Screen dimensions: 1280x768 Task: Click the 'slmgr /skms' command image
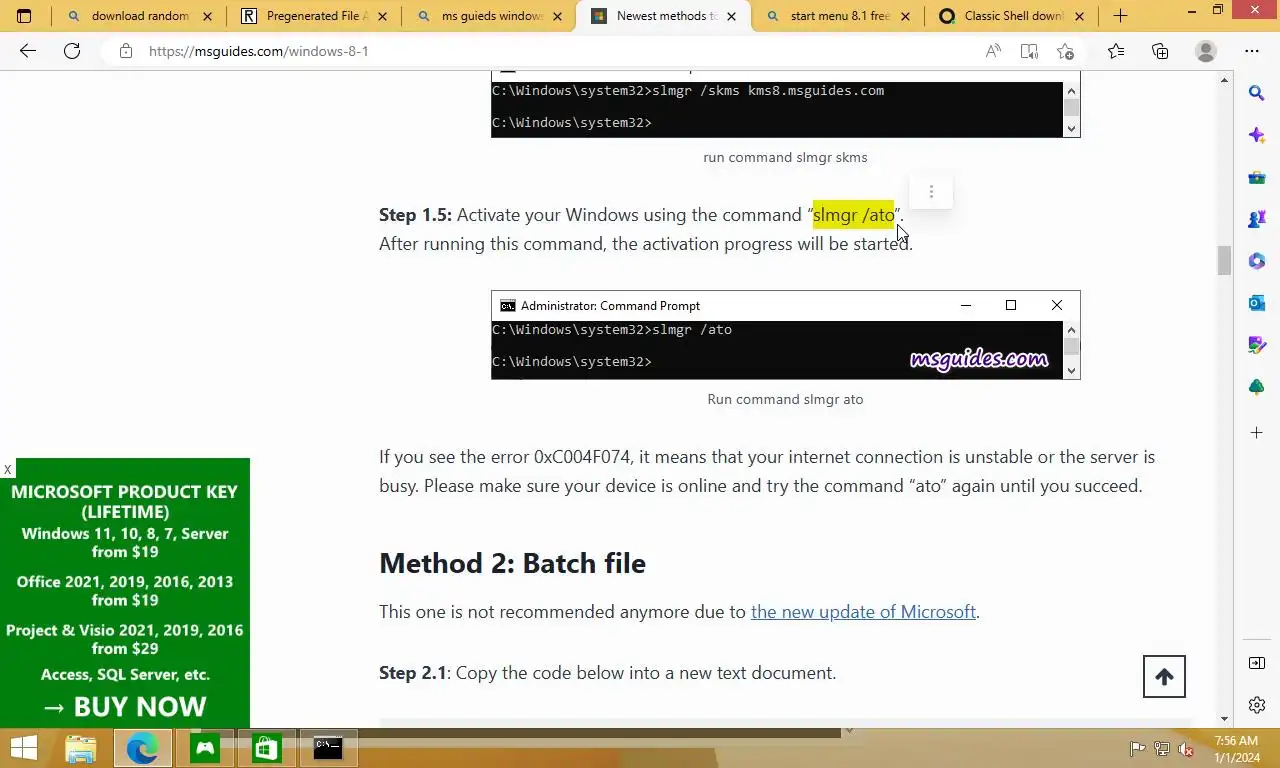785,105
